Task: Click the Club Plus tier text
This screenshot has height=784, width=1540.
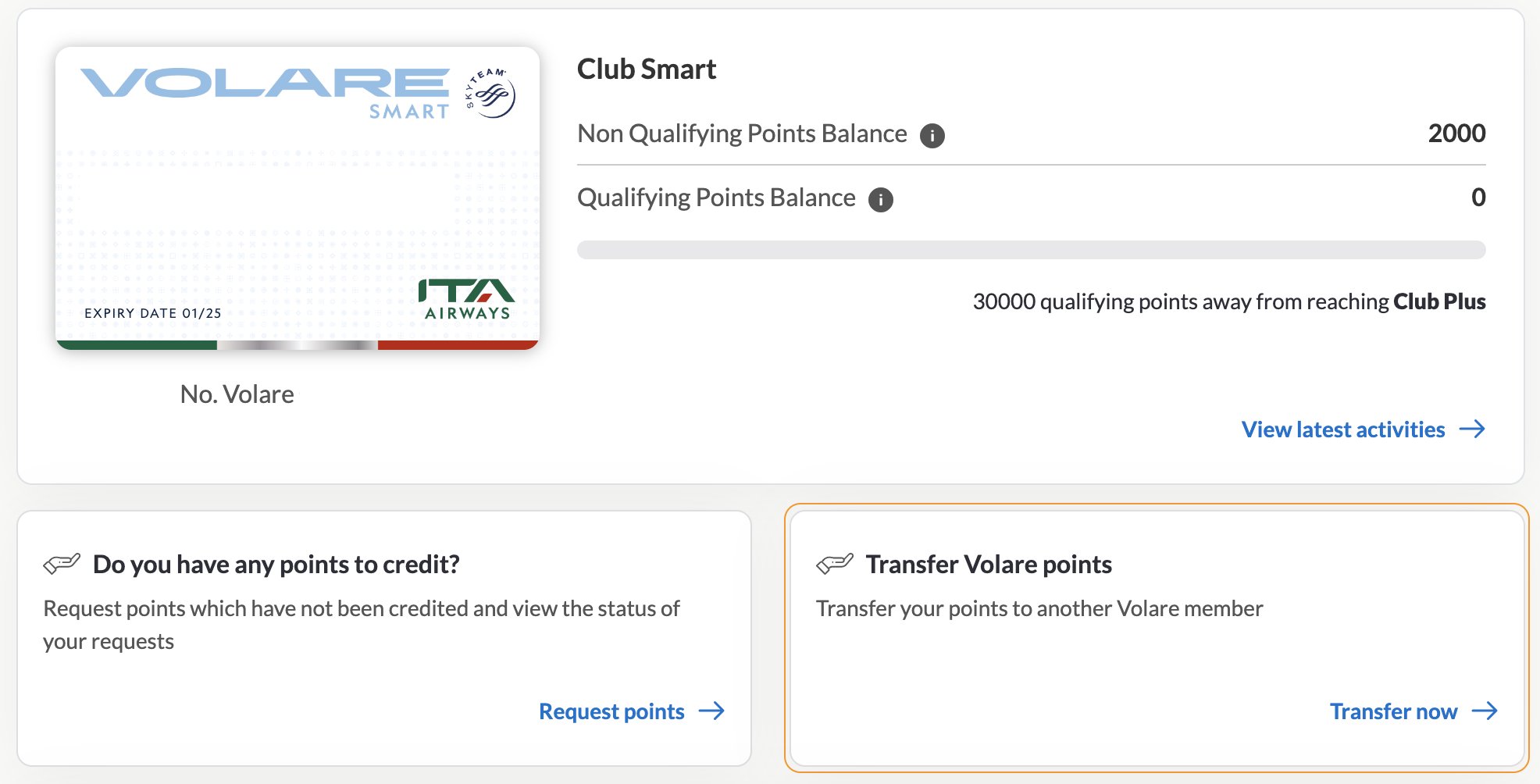Action: tap(1439, 301)
